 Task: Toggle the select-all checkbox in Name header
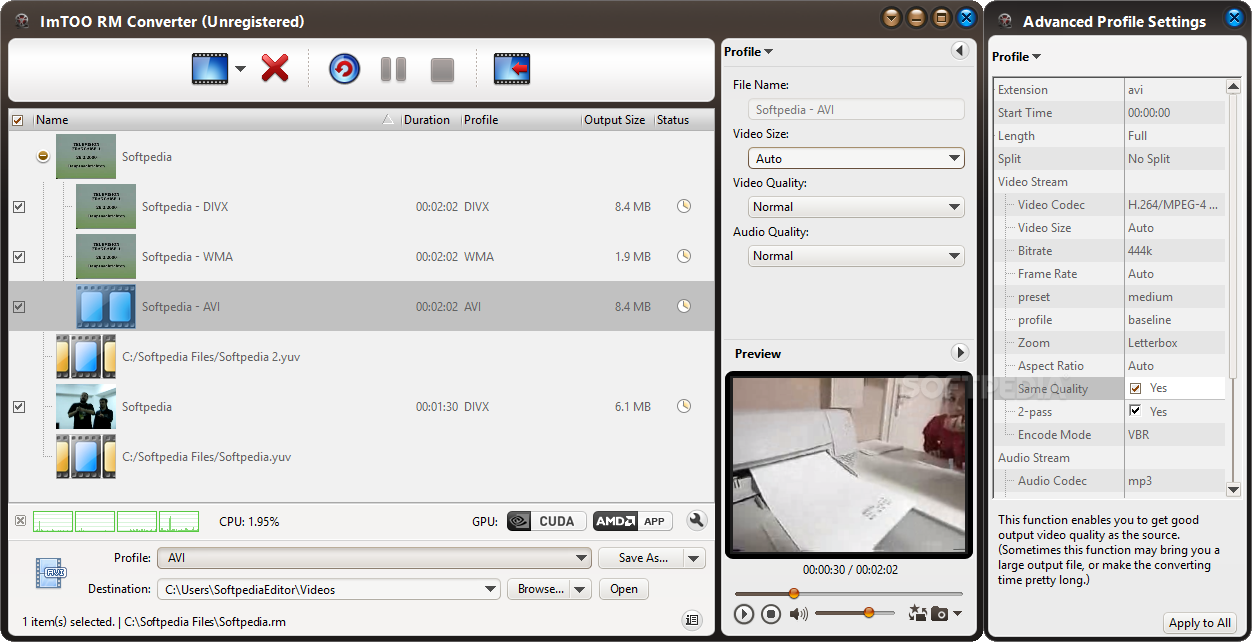click(x=18, y=120)
